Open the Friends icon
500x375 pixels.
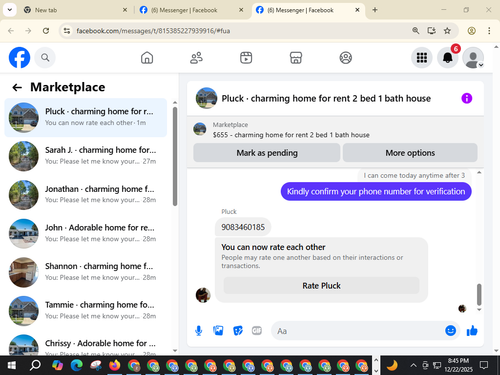pos(196,58)
